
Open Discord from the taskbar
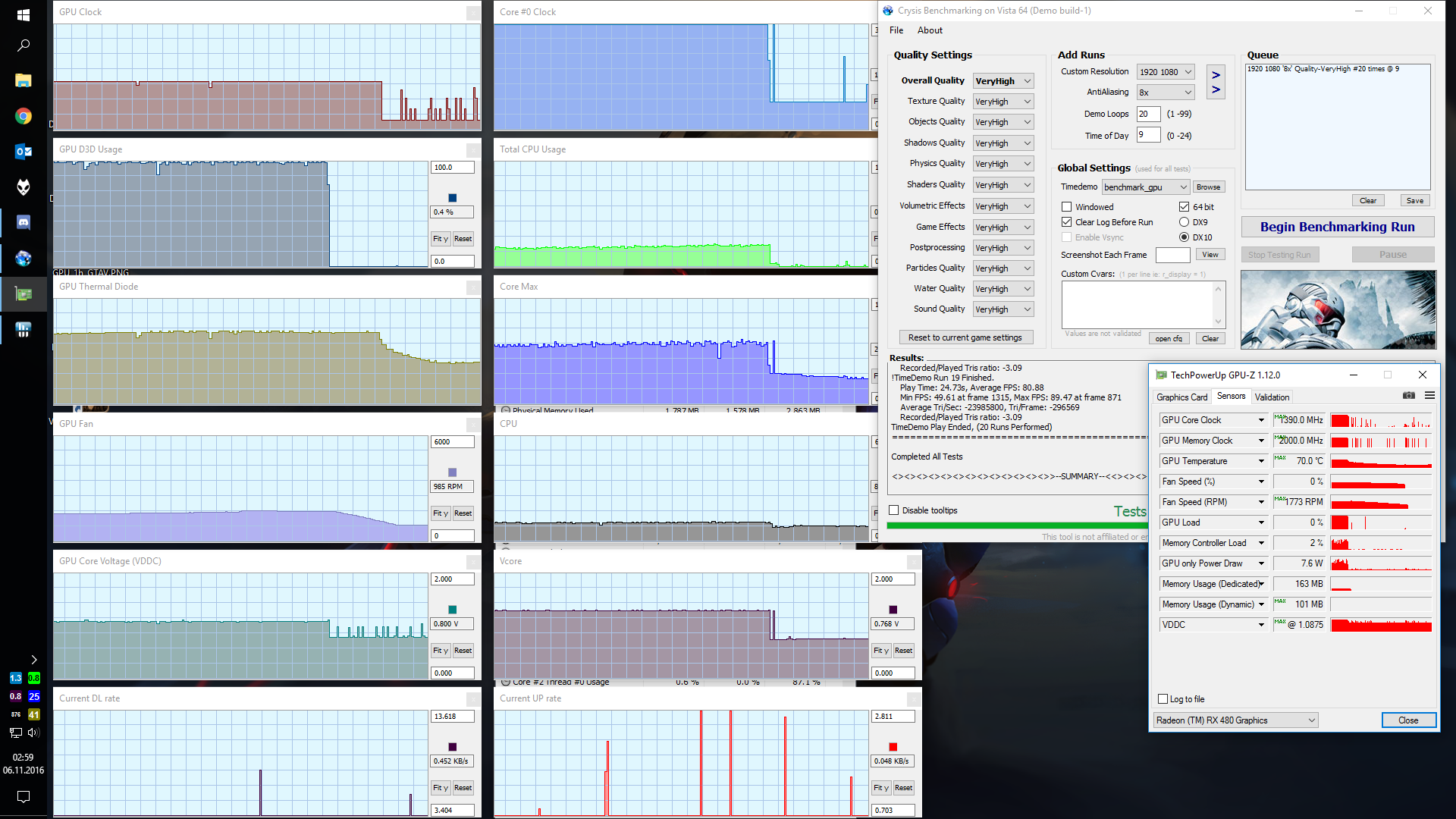coord(23,222)
